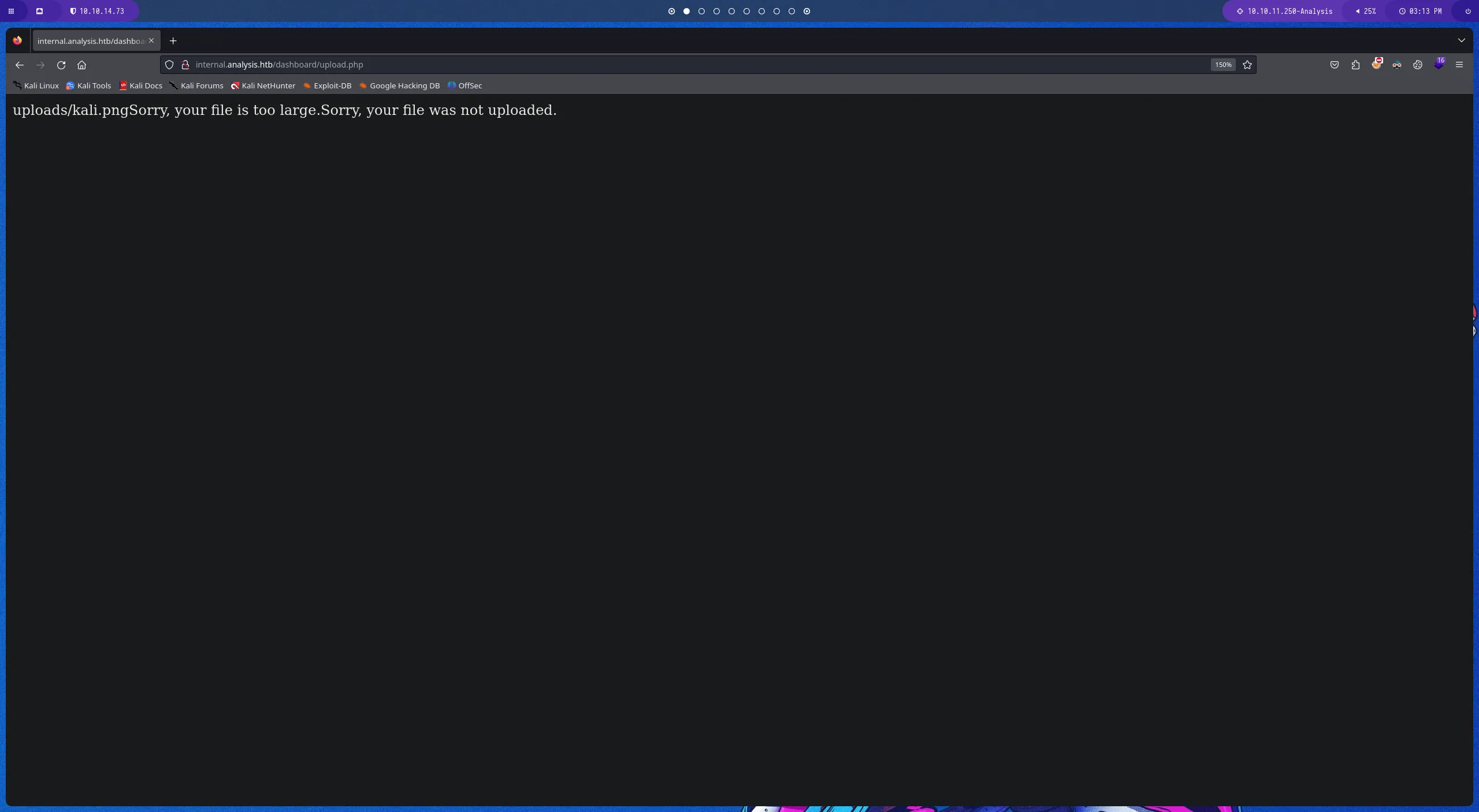The height and width of the screenshot is (812, 1479).
Task: Bookmark this page using the star icon
Action: click(1247, 65)
